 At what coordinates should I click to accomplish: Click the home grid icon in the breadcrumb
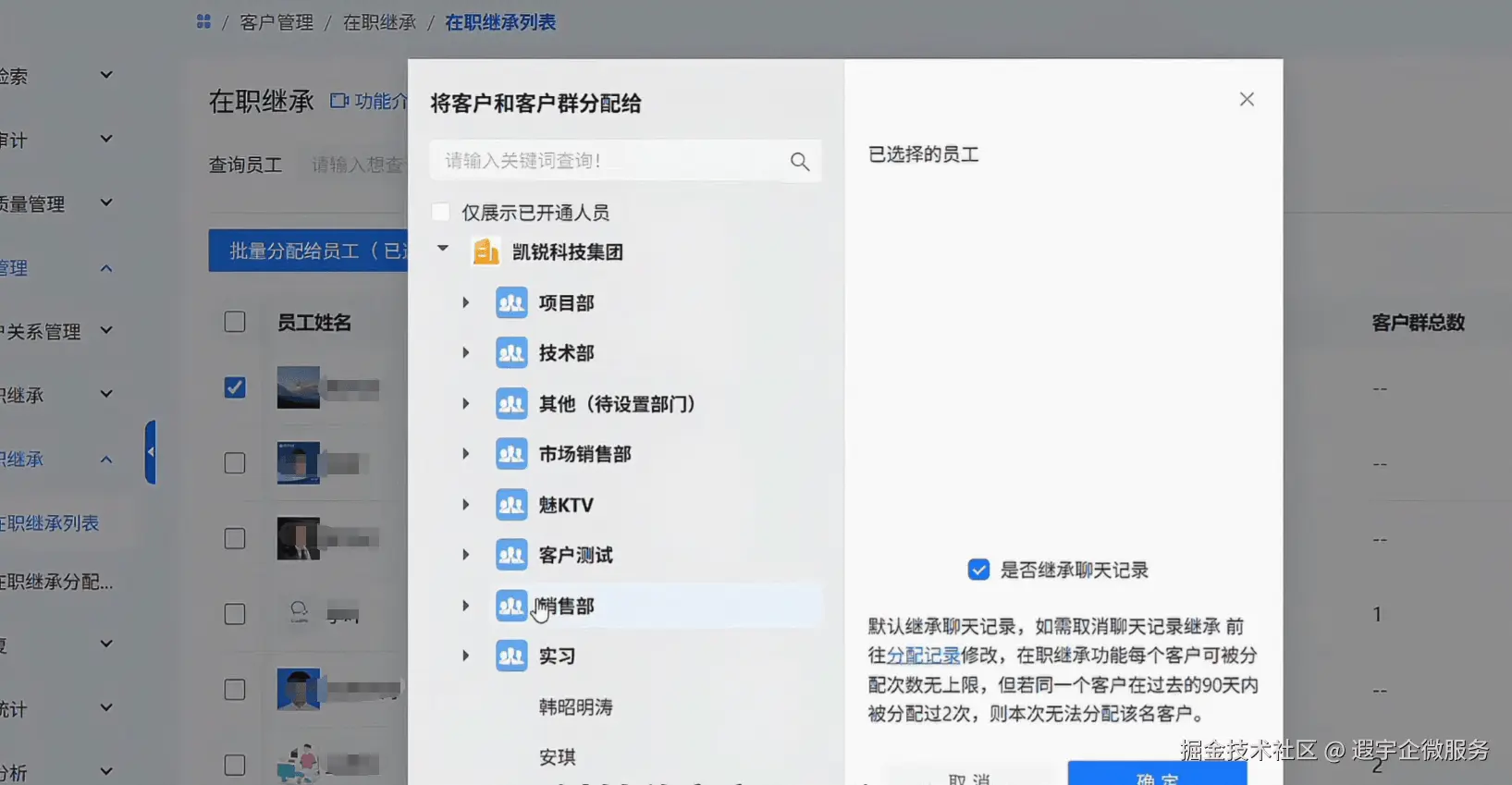click(x=203, y=21)
